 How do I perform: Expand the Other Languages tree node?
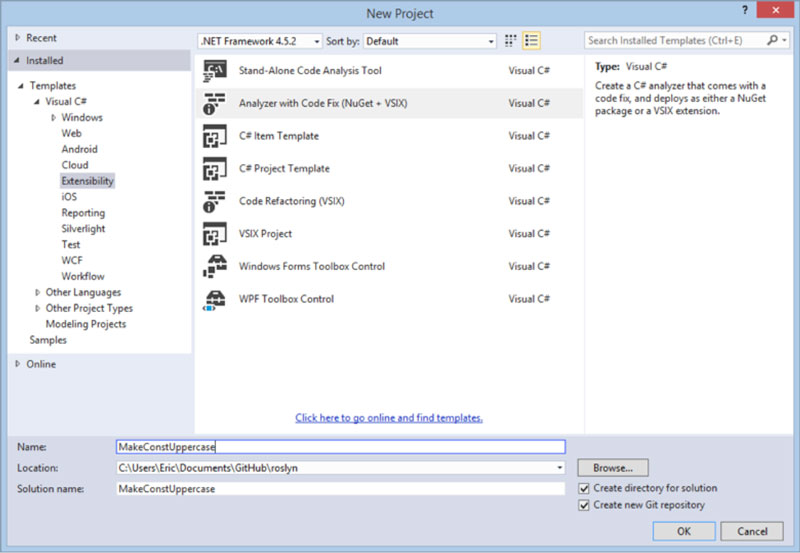point(37,292)
